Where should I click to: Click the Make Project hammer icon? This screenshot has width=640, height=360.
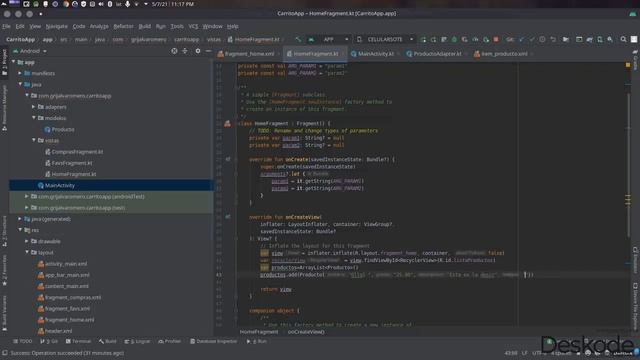click(x=298, y=40)
